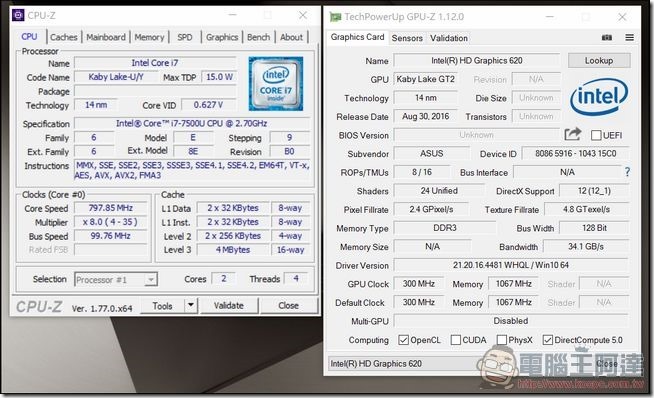Click the GPU-Z screenshot camera icon

(607, 38)
